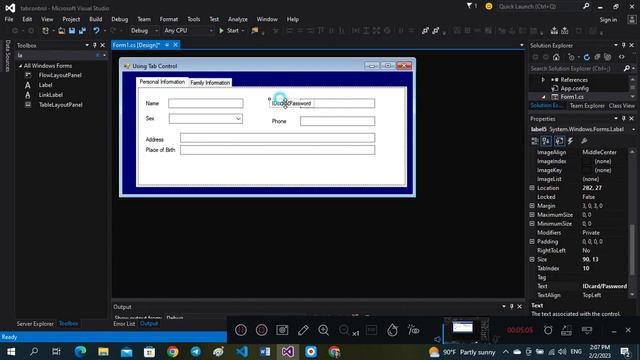This screenshot has height=360, width=640.
Task: Click the Show All Files icon in Solution Explorer
Action: pos(608,57)
